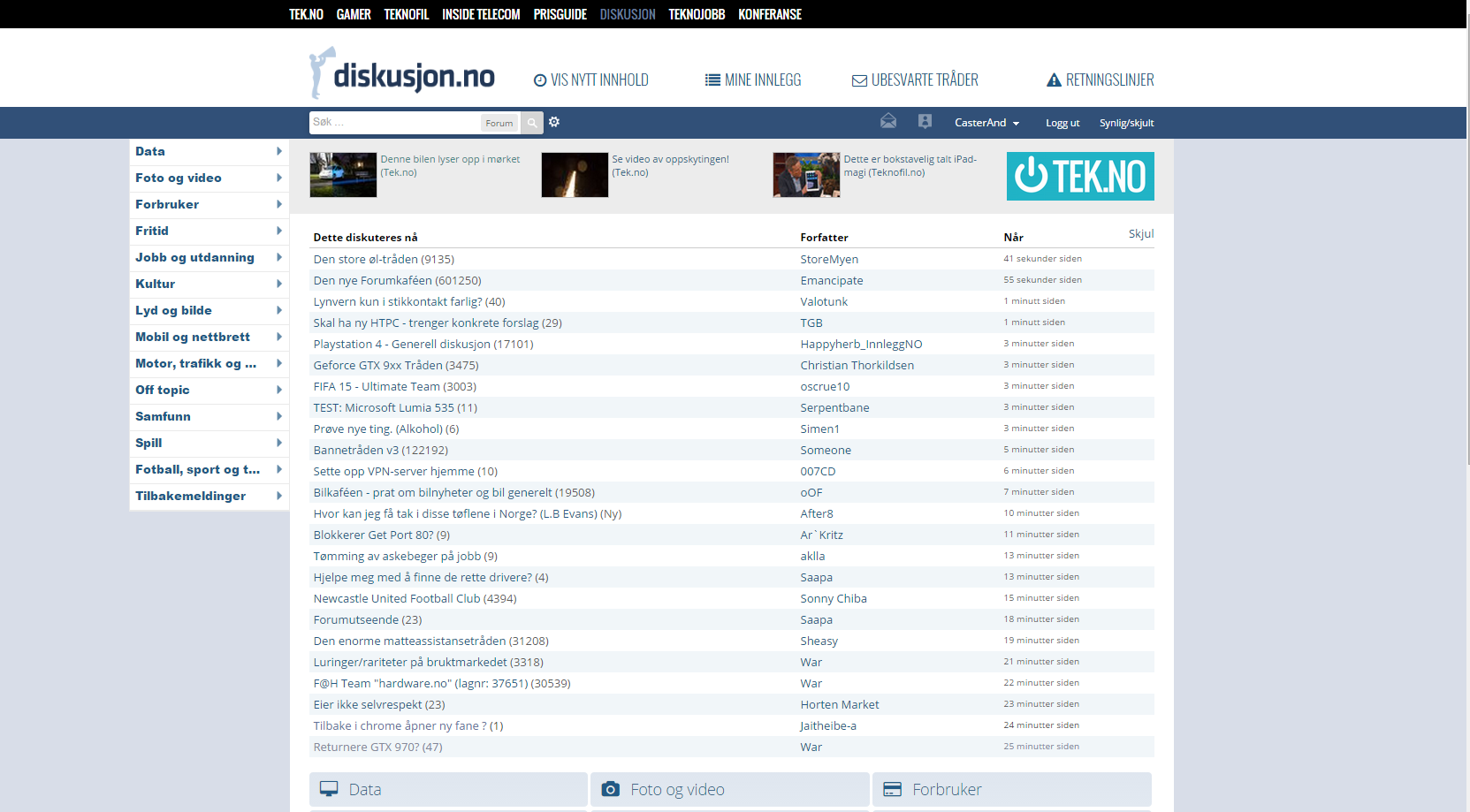Viewport: 1470px width, 812px height.
Task: Click the diskusjon.no logo
Action: [x=402, y=74]
